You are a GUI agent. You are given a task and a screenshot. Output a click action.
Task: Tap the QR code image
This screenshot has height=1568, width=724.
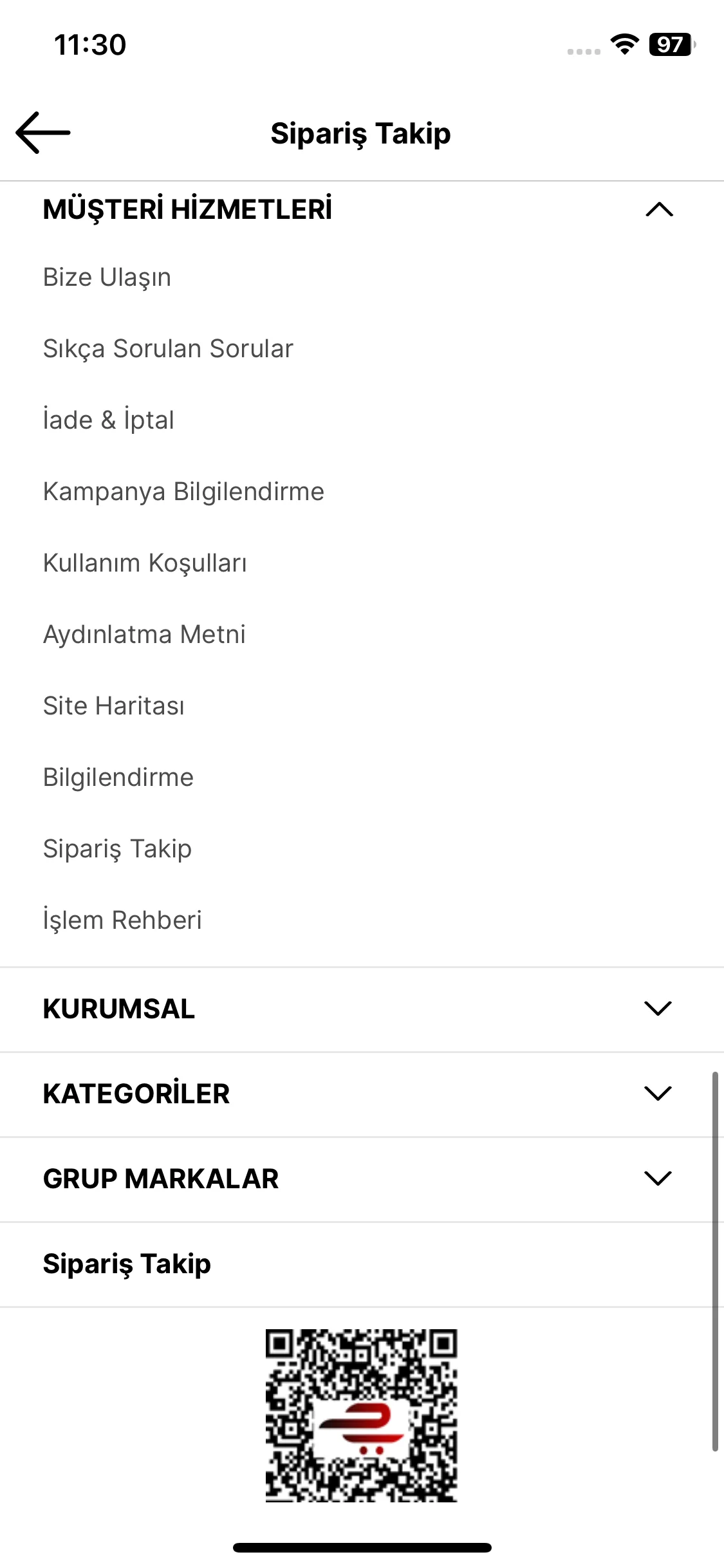(362, 1415)
